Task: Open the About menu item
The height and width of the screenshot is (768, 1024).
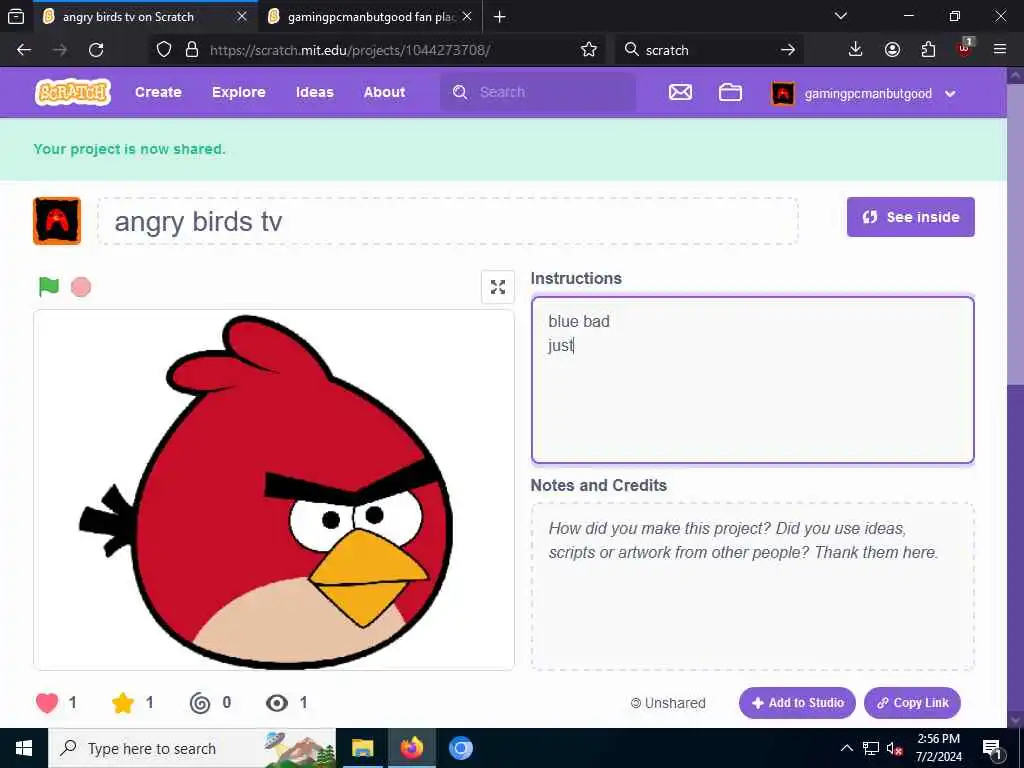Action: click(384, 92)
